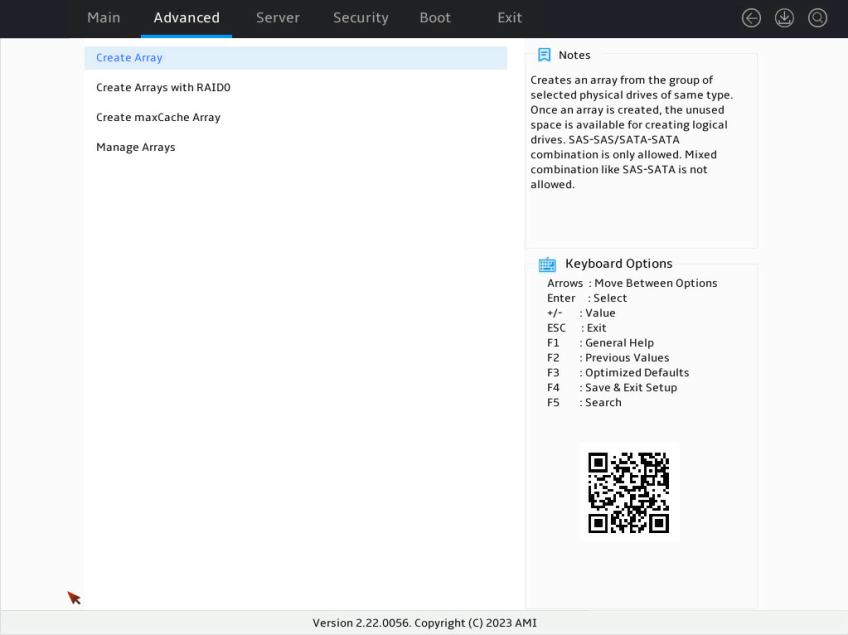Click 'F3 : Optimized Defaults' line

click(x=618, y=373)
